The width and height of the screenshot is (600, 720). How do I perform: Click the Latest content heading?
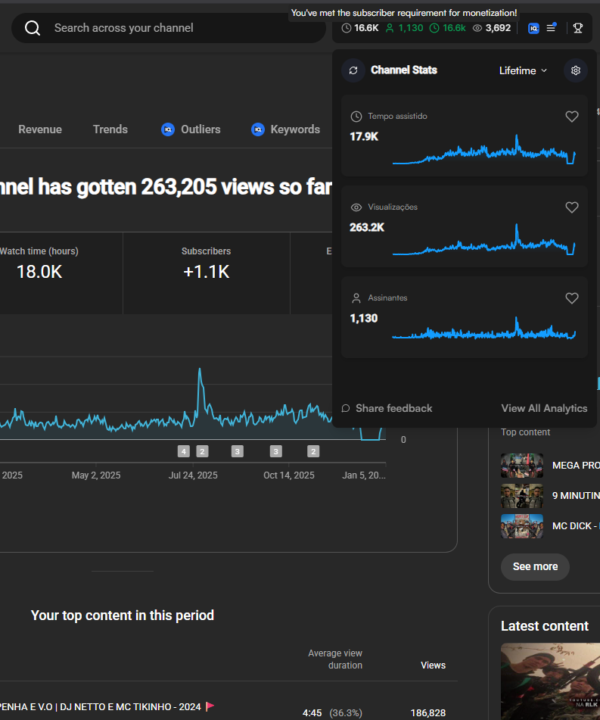tap(544, 626)
